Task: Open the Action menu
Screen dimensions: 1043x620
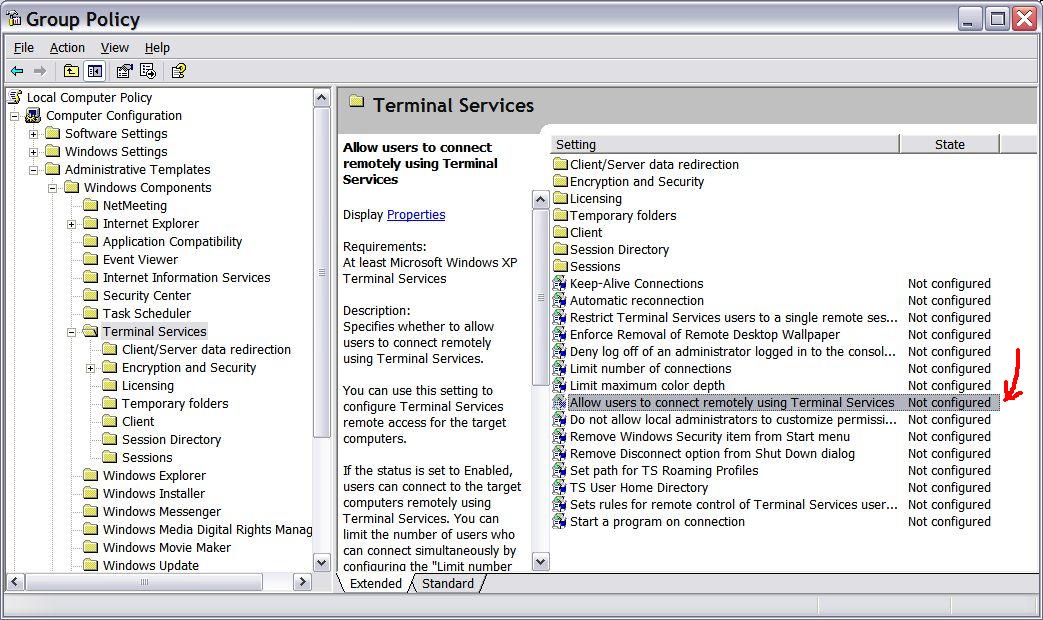Action: 67,47
